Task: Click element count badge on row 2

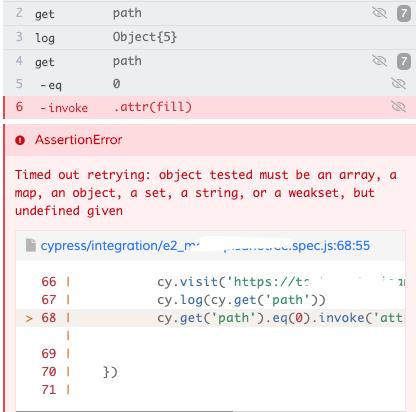Action: [x=404, y=14]
